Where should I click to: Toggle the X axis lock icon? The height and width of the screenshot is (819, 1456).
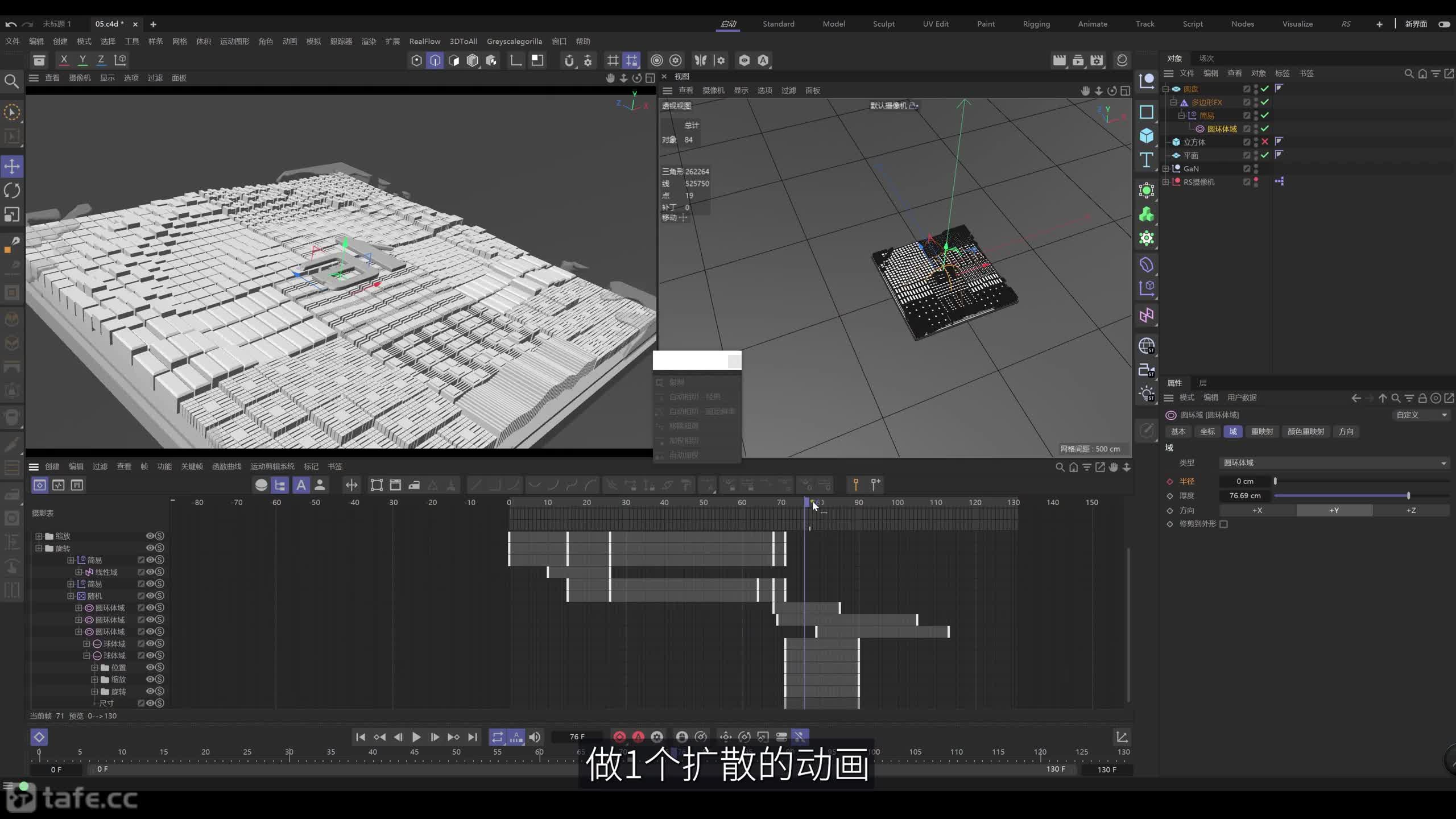64,60
